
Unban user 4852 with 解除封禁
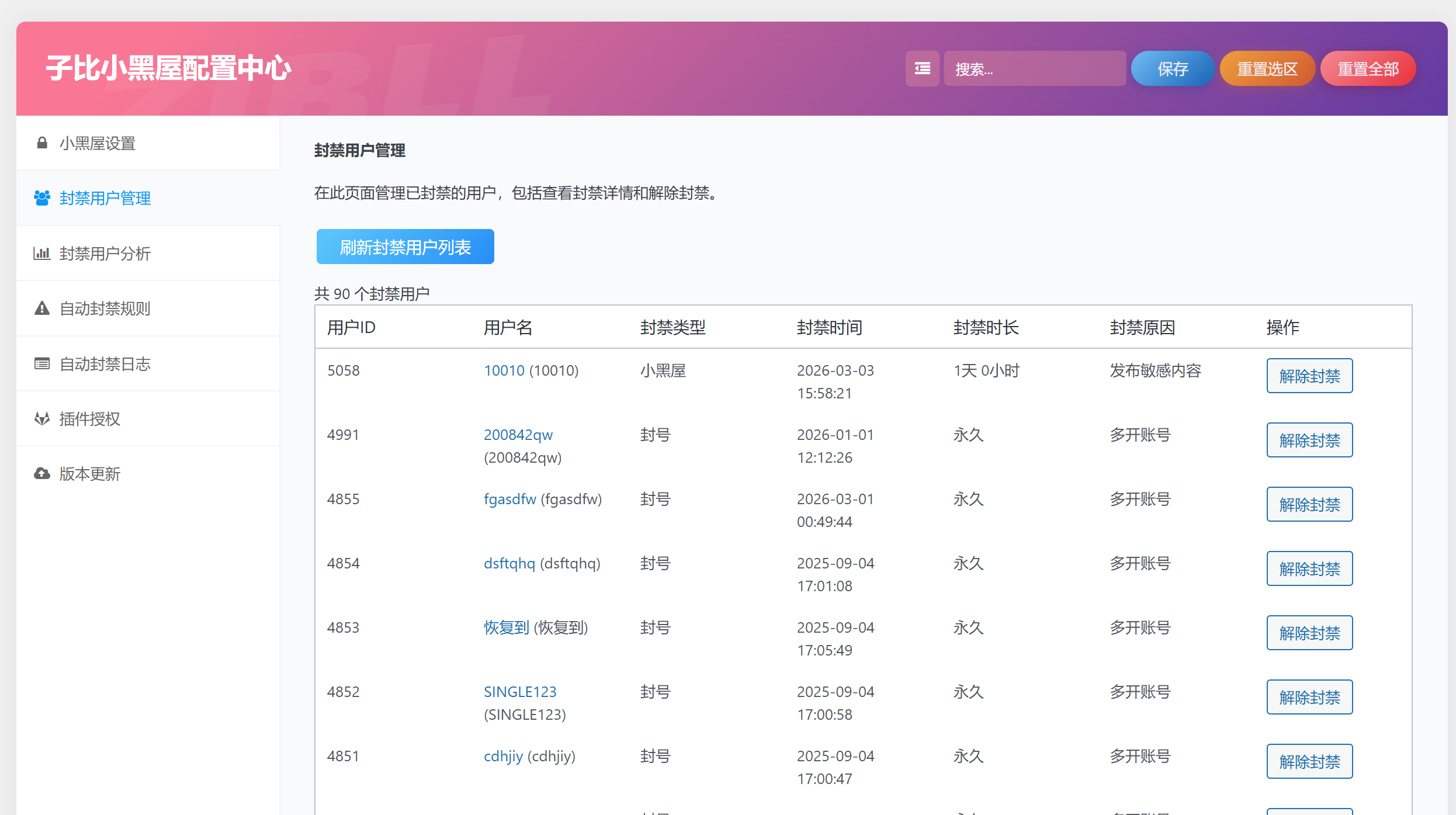pyautogui.click(x=1309, y=698)
